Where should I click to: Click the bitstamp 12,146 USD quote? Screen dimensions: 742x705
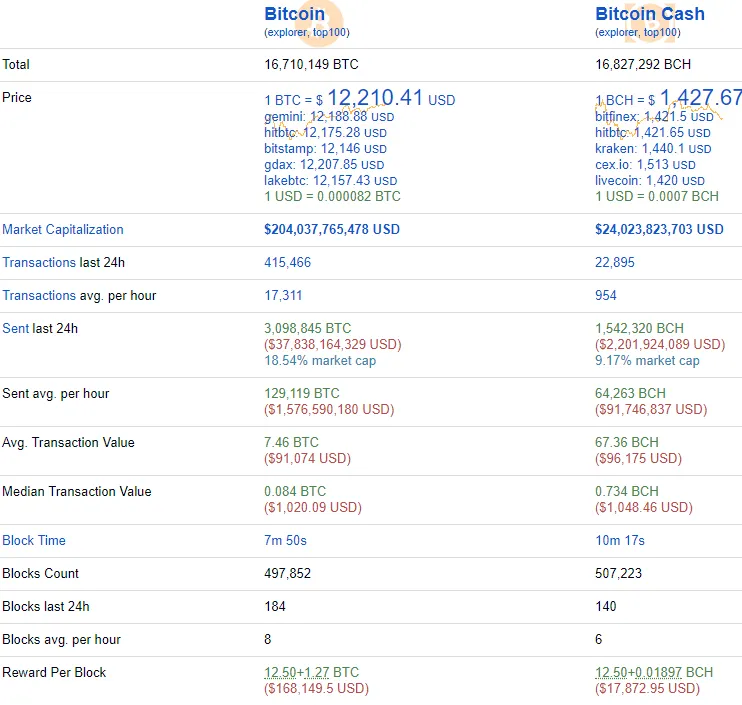point(325,149)
